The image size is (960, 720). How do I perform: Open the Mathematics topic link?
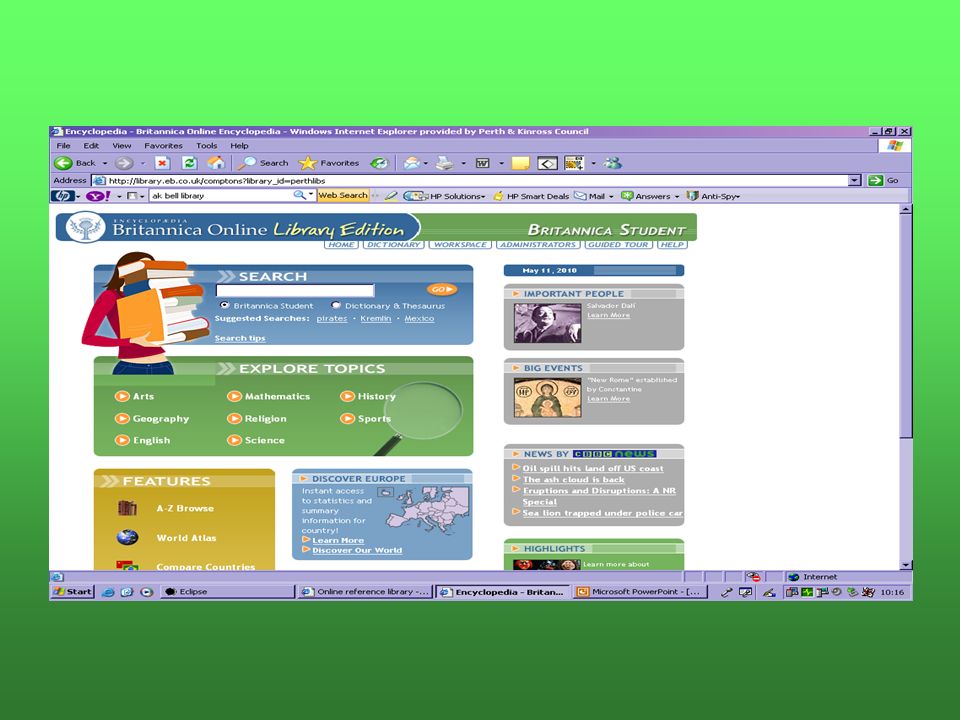pyautogui.click(x=277, y=396)
